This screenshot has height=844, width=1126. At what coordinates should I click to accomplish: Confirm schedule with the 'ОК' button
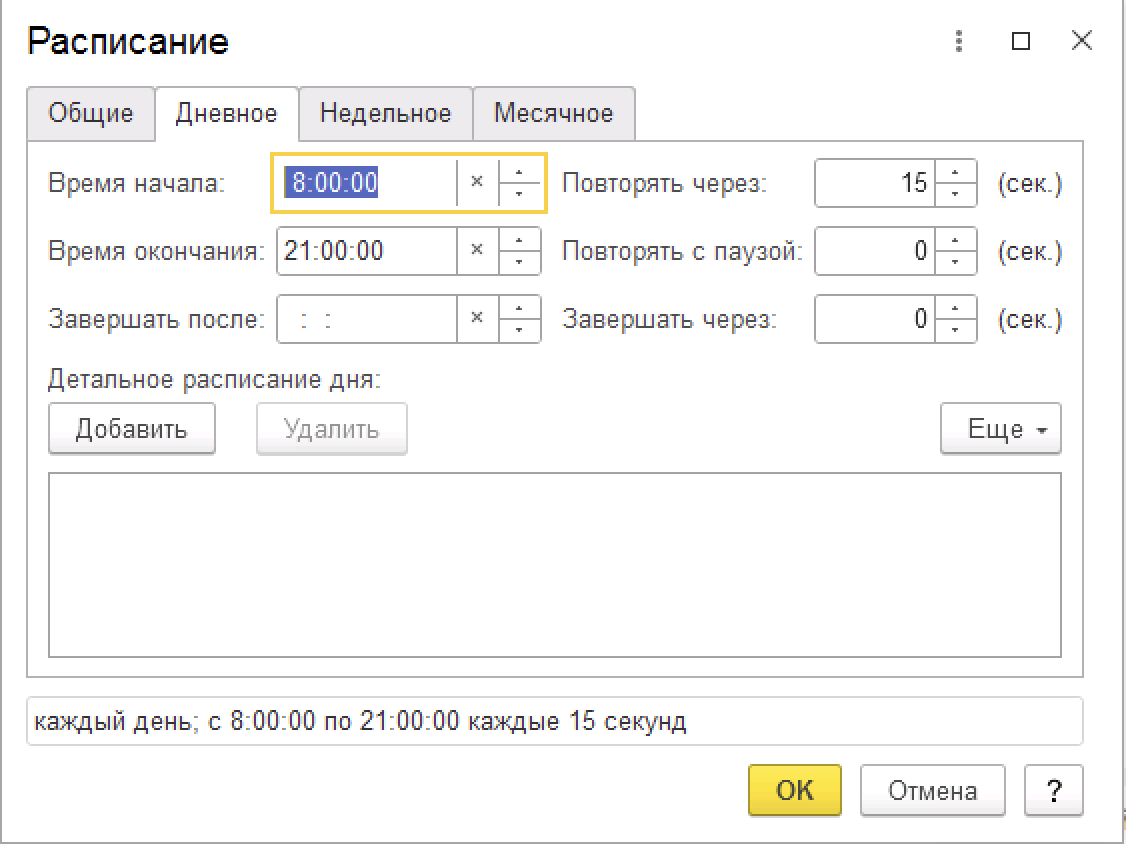794,791
